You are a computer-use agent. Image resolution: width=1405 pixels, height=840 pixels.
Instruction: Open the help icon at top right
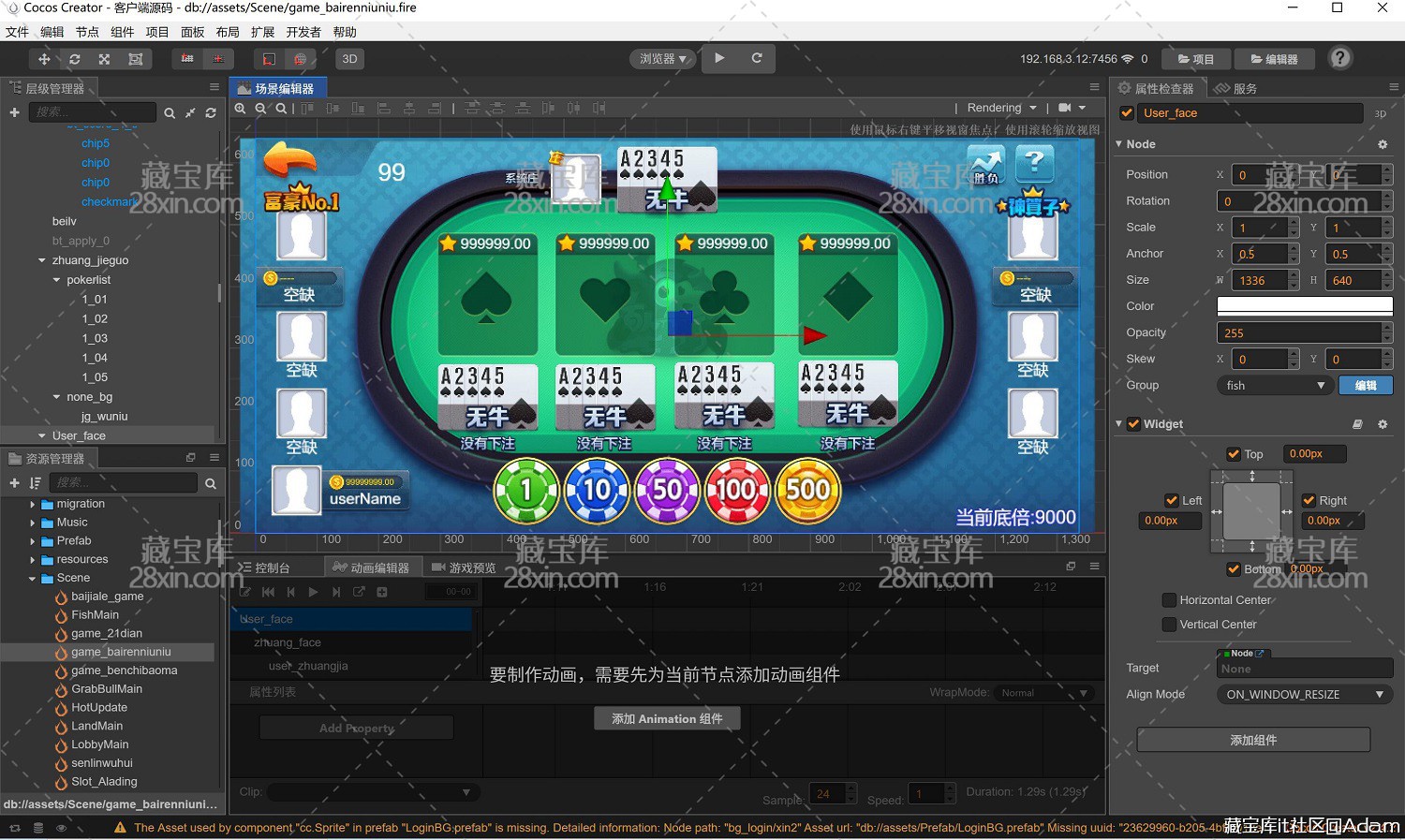pos(1339,58)
